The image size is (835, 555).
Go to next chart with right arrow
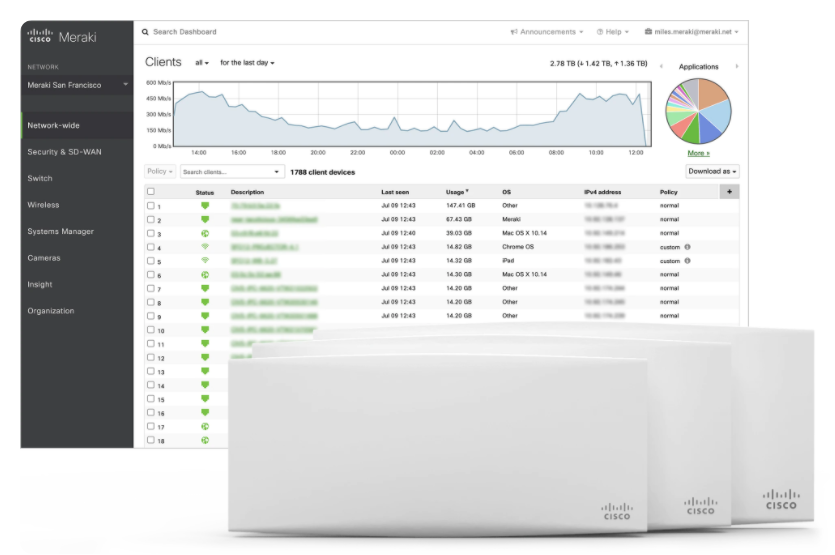[737, 67]
